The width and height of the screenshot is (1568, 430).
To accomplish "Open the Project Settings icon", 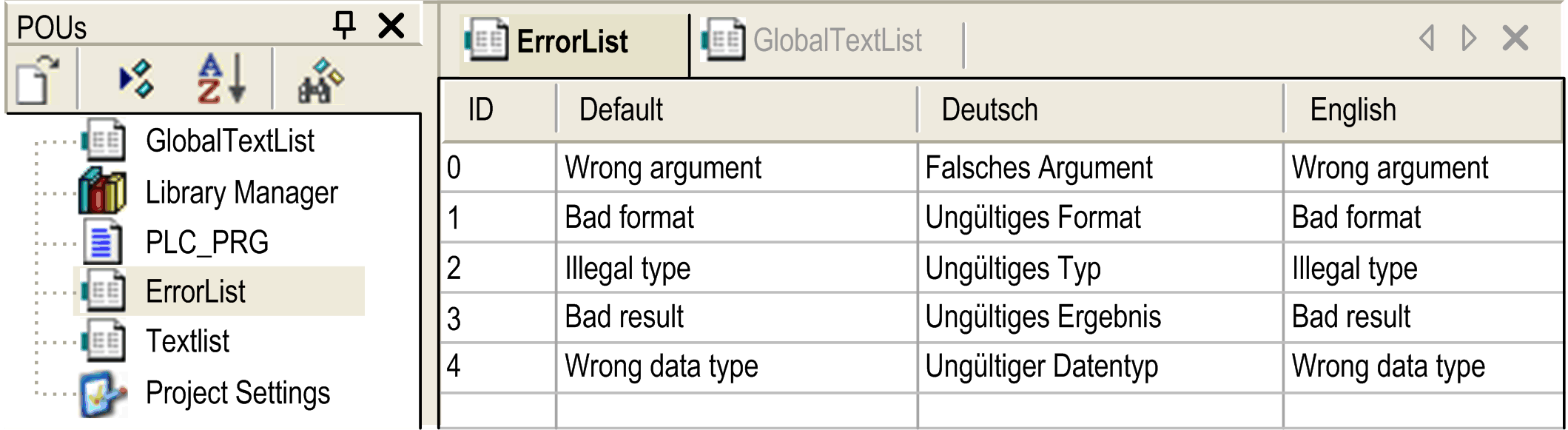I will click(102, 393).
